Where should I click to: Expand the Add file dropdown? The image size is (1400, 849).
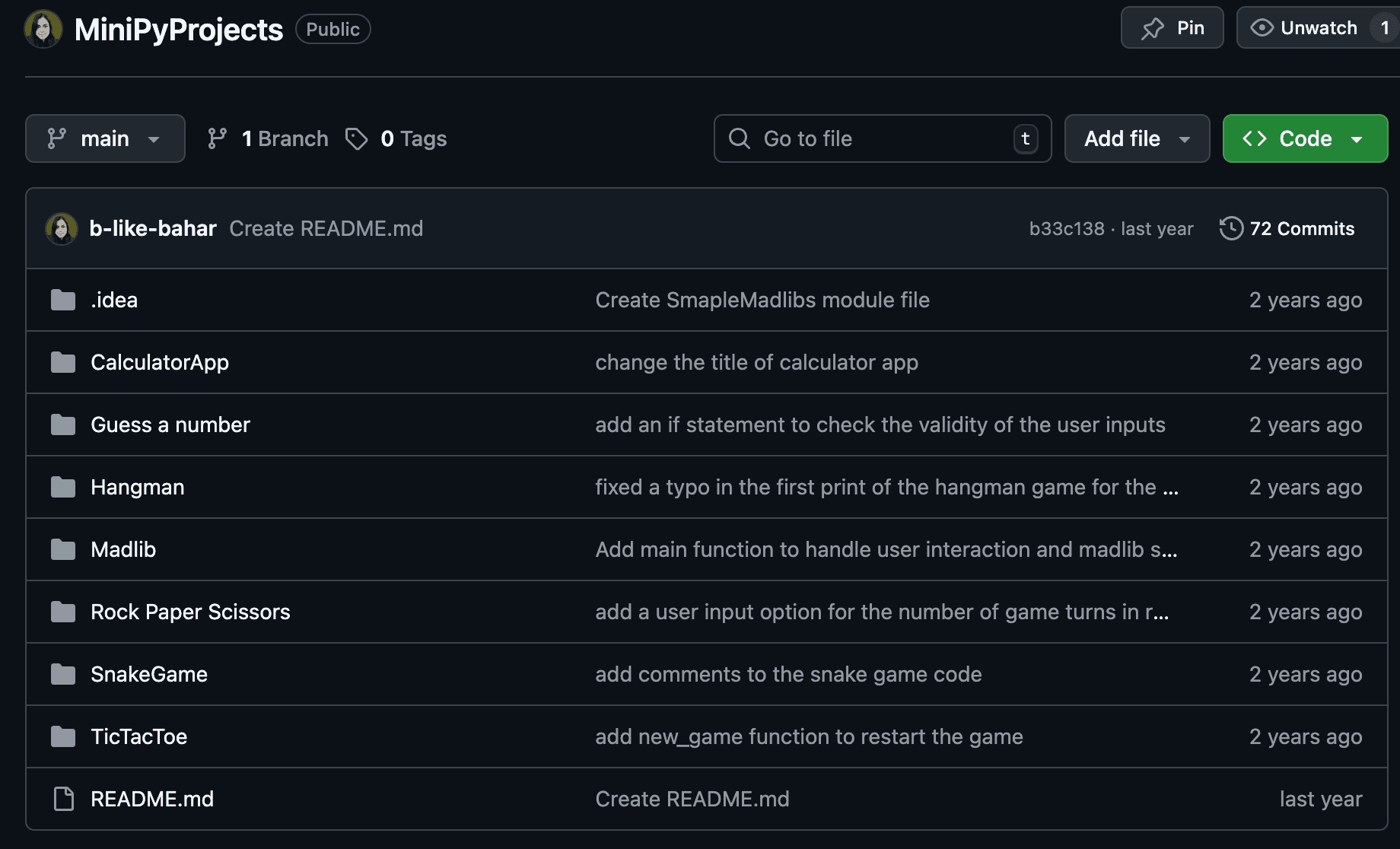click(x=1137, y=138)
